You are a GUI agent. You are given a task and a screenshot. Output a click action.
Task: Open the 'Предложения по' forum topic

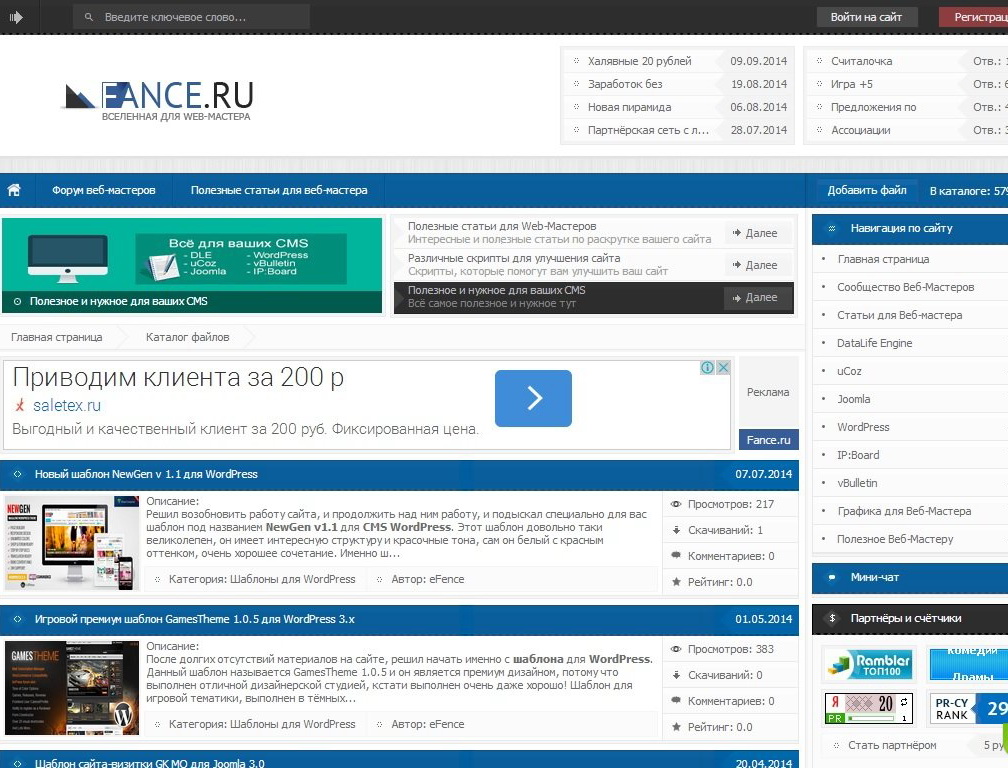[874, 107]
